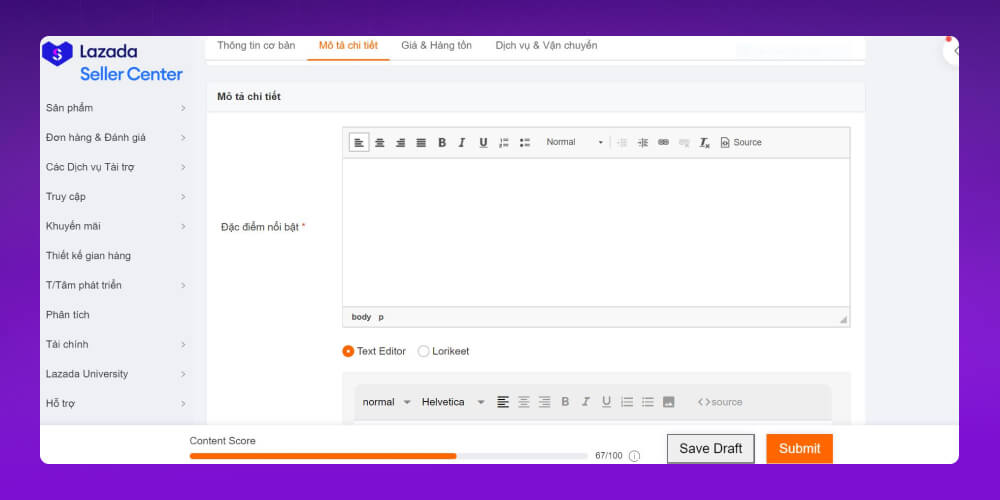Open the Thông tin cơ bản tab
1000x500 pixels.
pyautogui.click(x=256, y=46)
